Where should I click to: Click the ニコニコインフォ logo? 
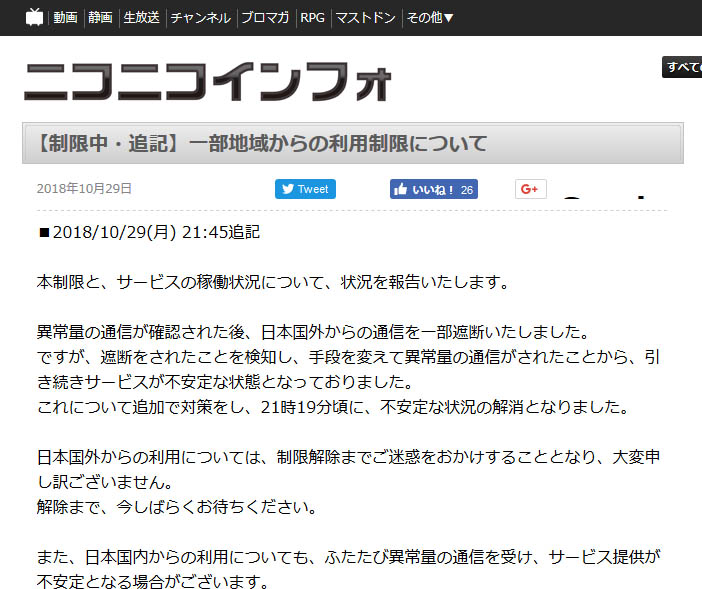click(207, 82)
